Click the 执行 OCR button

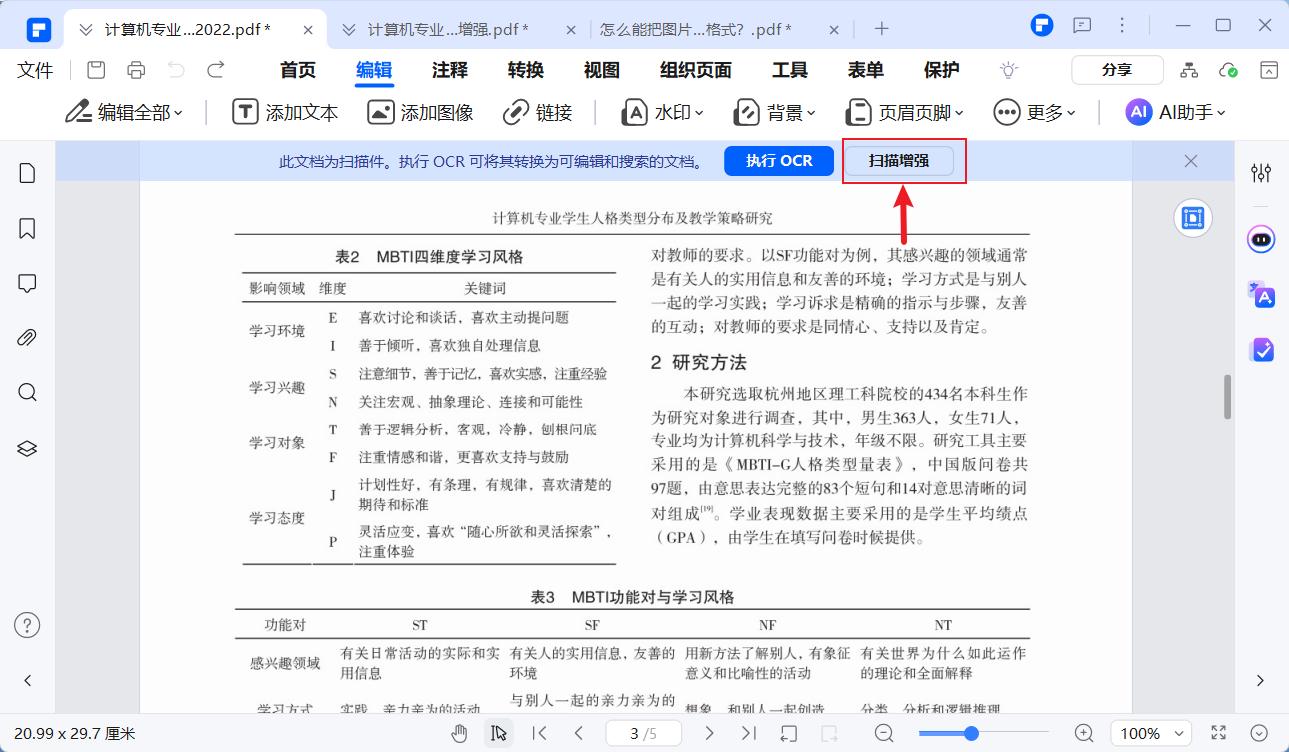point(779,161)
